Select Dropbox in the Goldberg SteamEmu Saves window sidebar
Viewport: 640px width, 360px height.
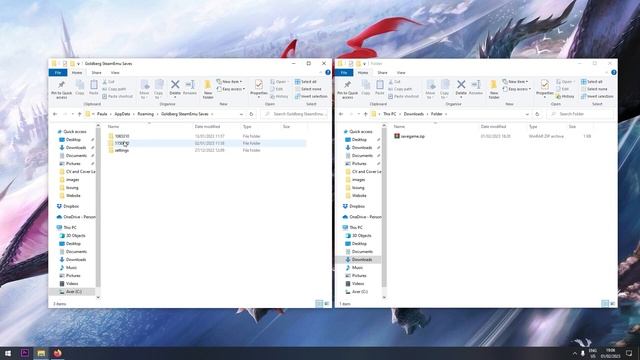tap(71, 206)
